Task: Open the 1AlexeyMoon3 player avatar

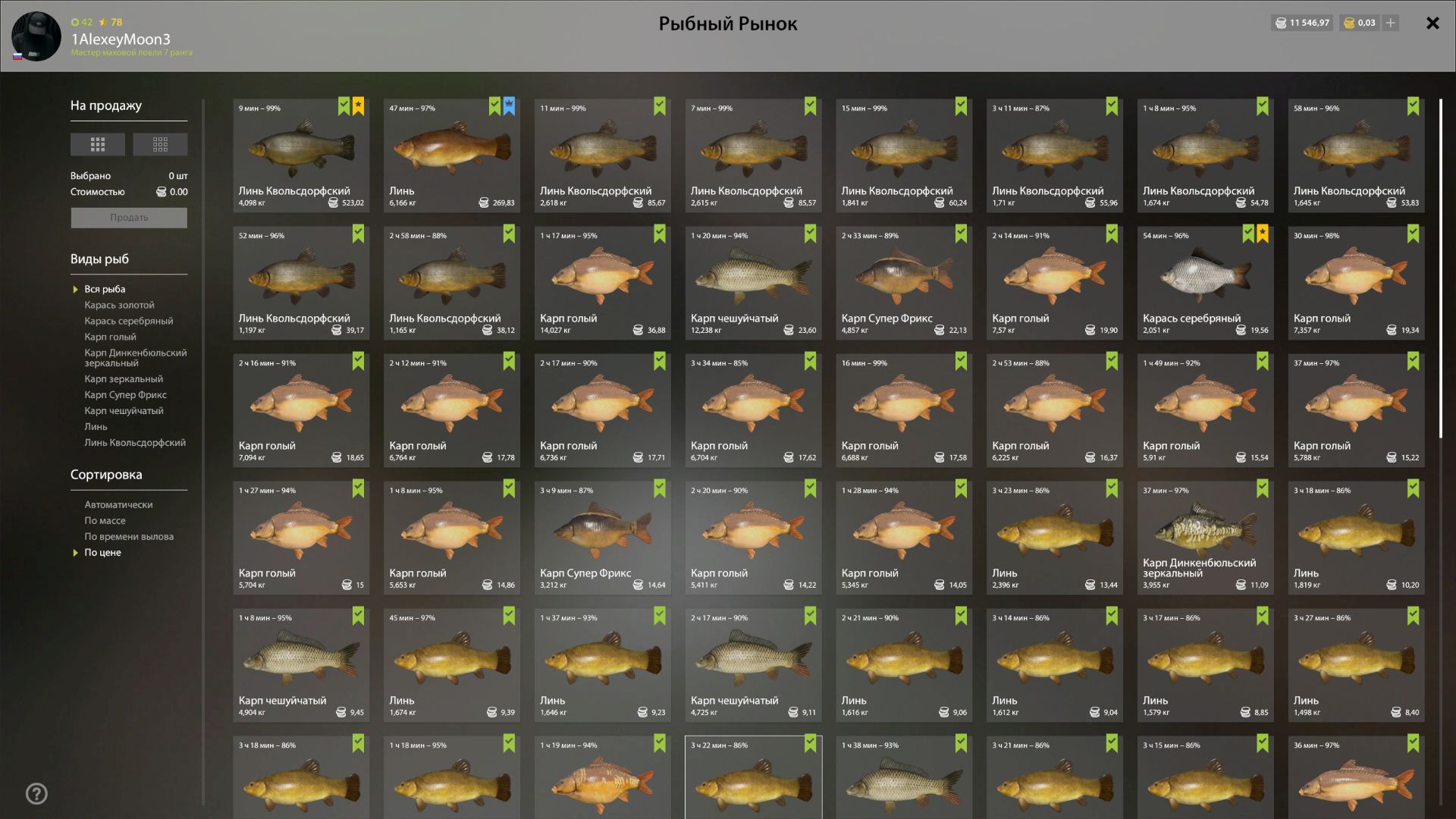Action: point(36,36)
